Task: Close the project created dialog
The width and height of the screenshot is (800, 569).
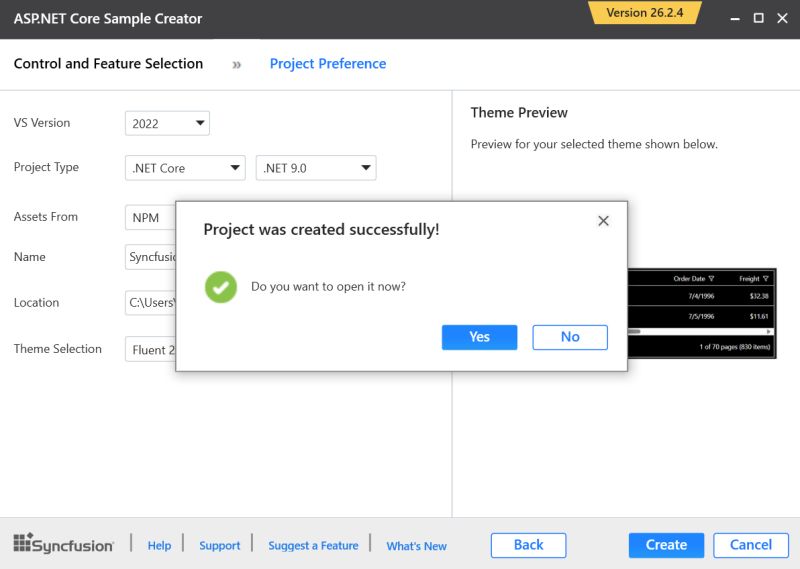Action: pos(603,221)
